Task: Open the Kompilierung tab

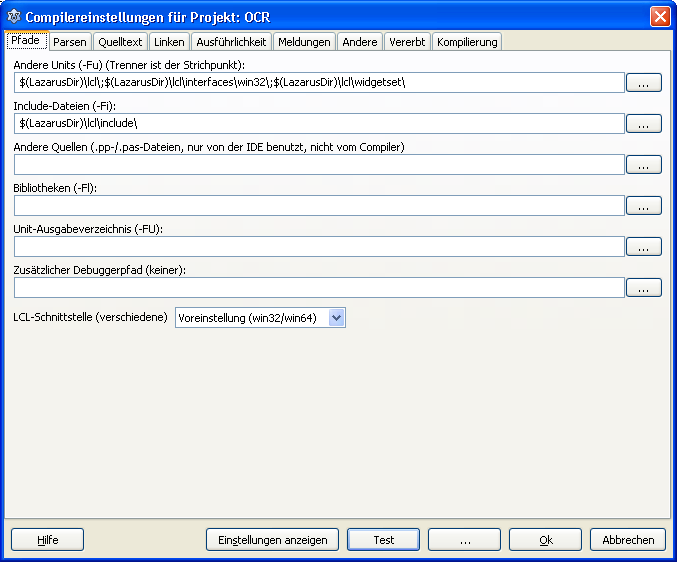Action: pos(467,41)
